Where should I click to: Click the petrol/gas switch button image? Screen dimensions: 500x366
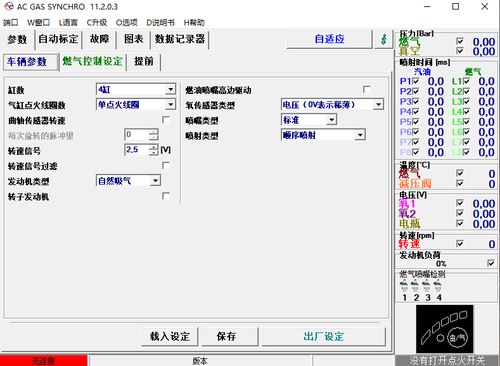pos(445,329)
